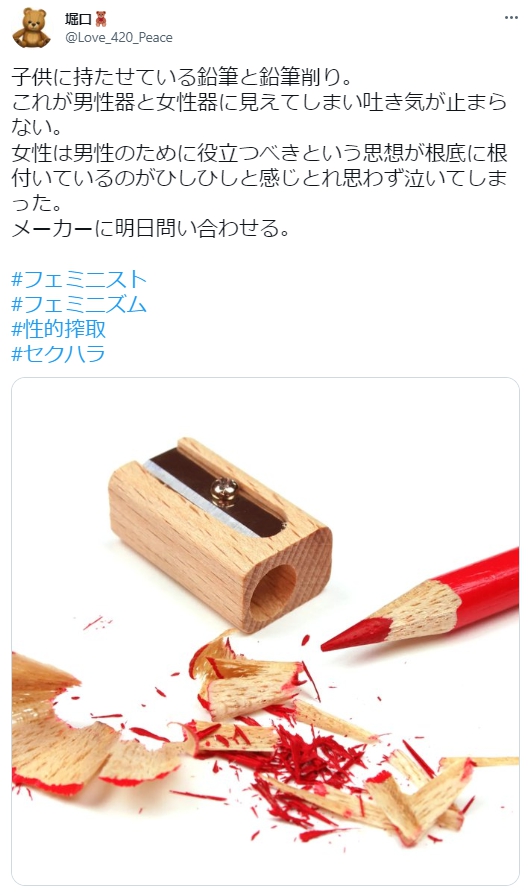
Task: Open the #セクハラ hashtag
Action: coord(59,354)
